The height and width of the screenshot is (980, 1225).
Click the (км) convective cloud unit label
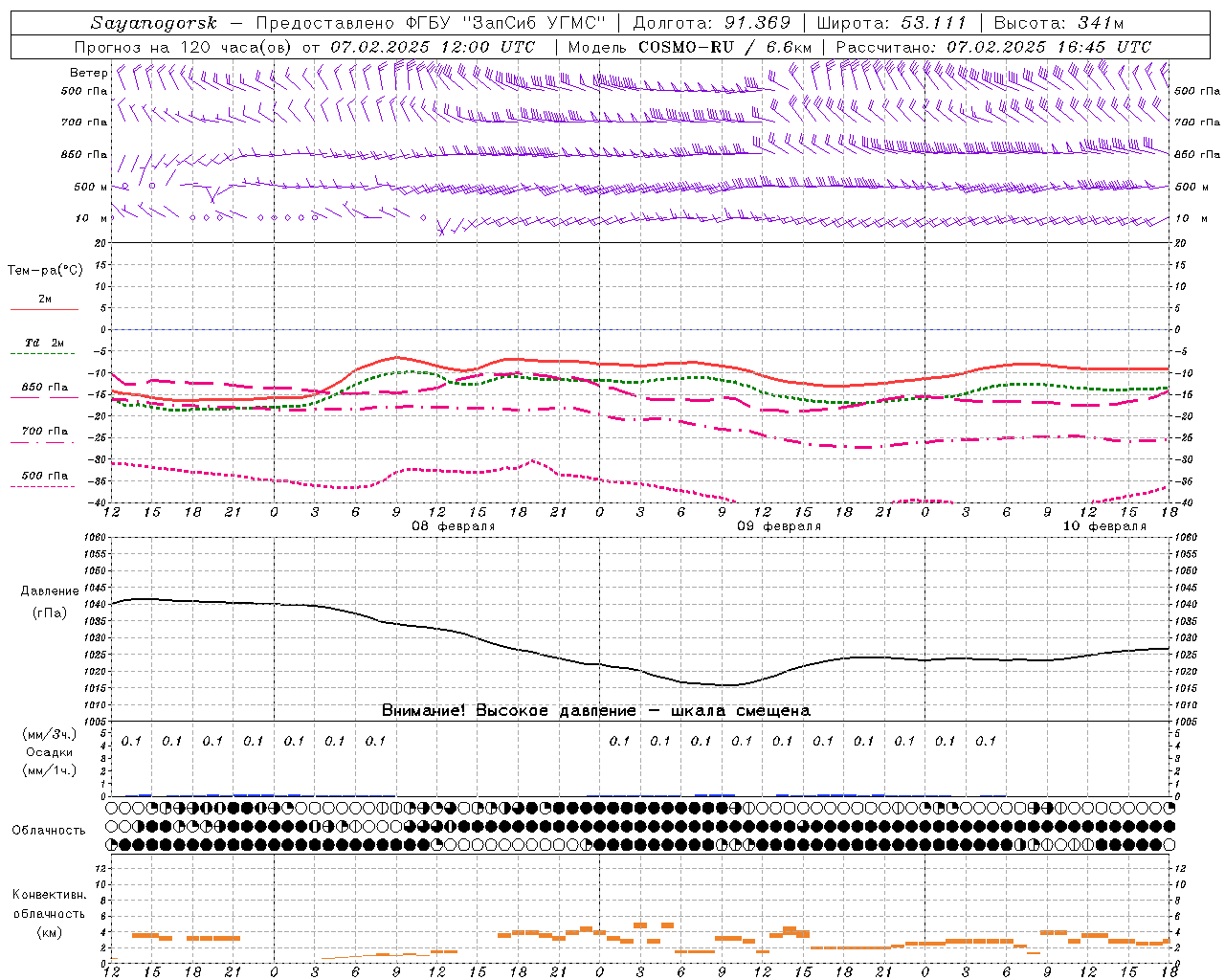click(49, 932)
